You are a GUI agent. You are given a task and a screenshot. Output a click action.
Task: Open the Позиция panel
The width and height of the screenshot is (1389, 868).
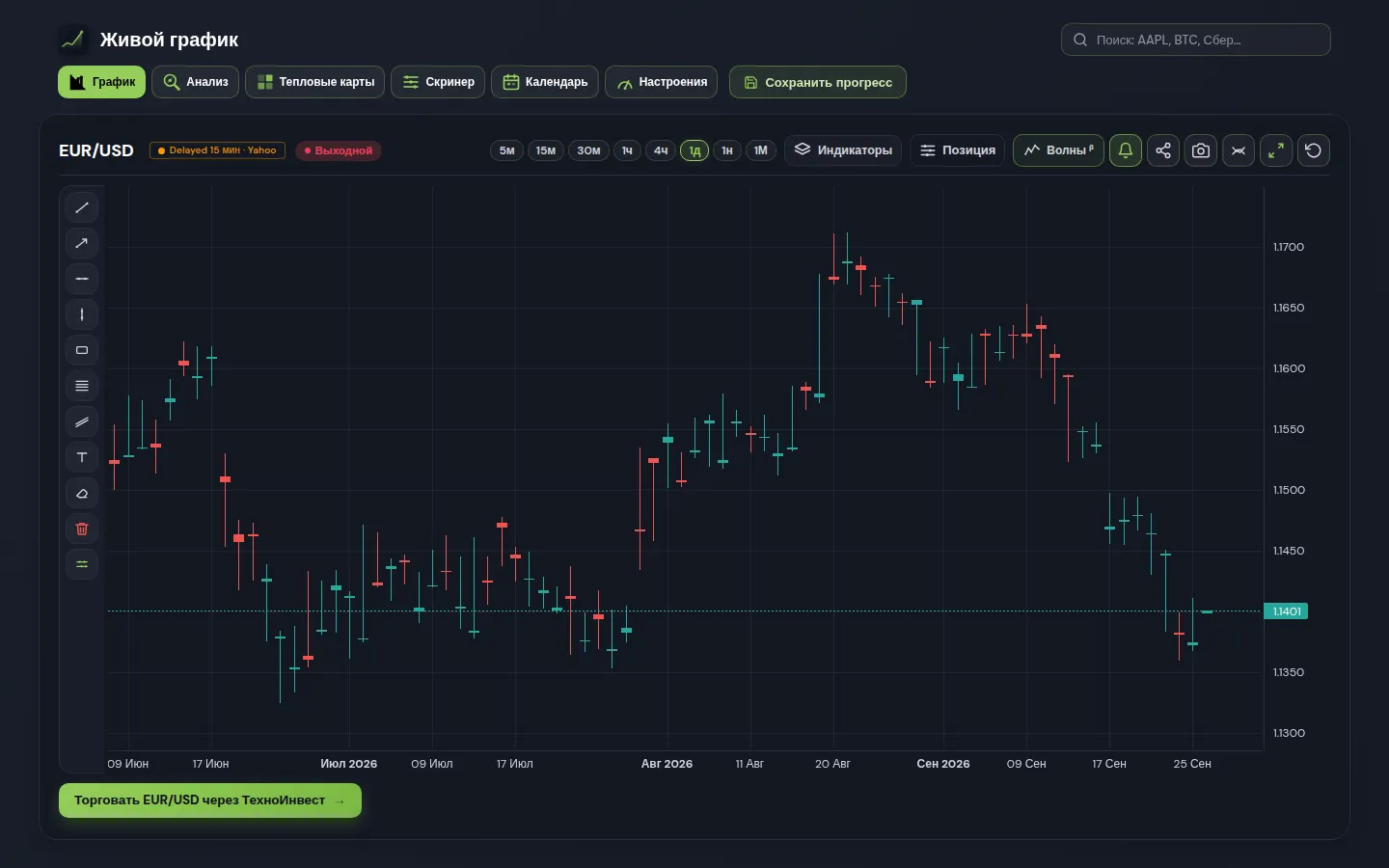coord(958,150)
